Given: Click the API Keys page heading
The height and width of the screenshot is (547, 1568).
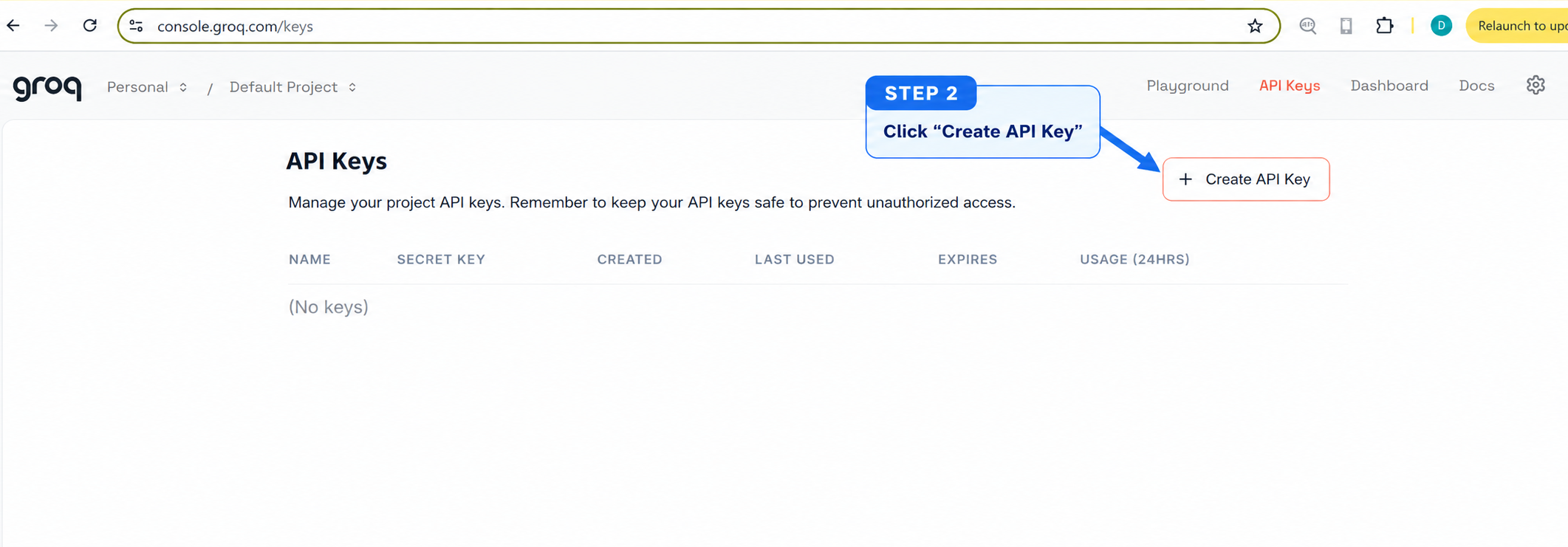Looking at the screenshot, I should (x=337, y=161).
